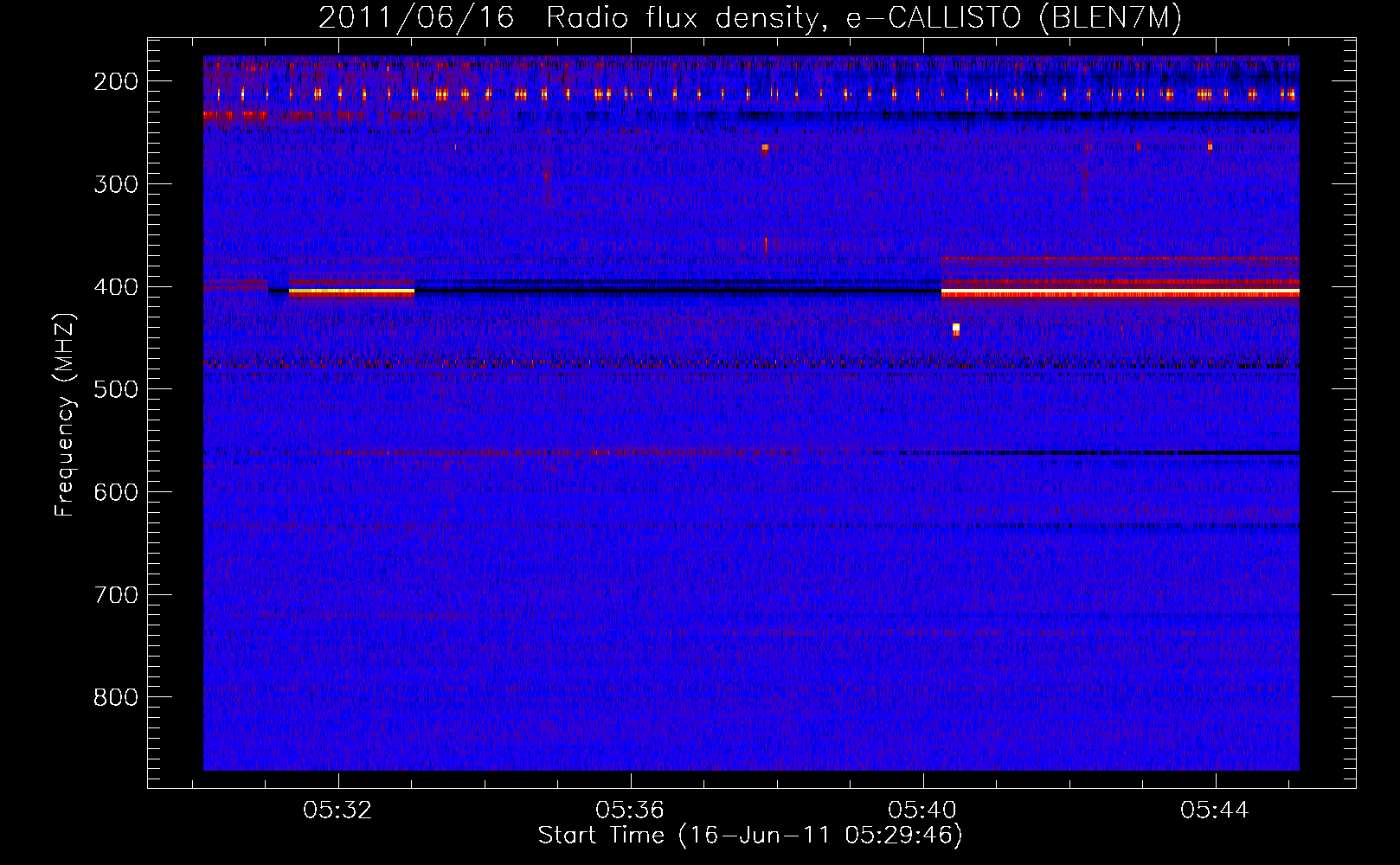Click the 05:32 time tick label
The image size is (1400, 865).
tap(337, 810)
